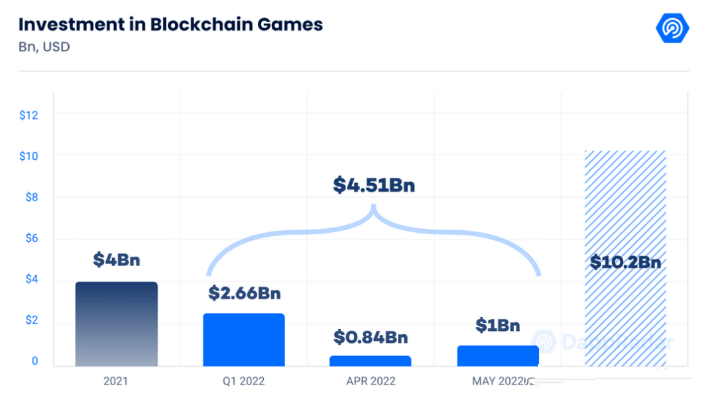
Task: Select the APR 2022 blue bar
Action: (x=370, y=361)
